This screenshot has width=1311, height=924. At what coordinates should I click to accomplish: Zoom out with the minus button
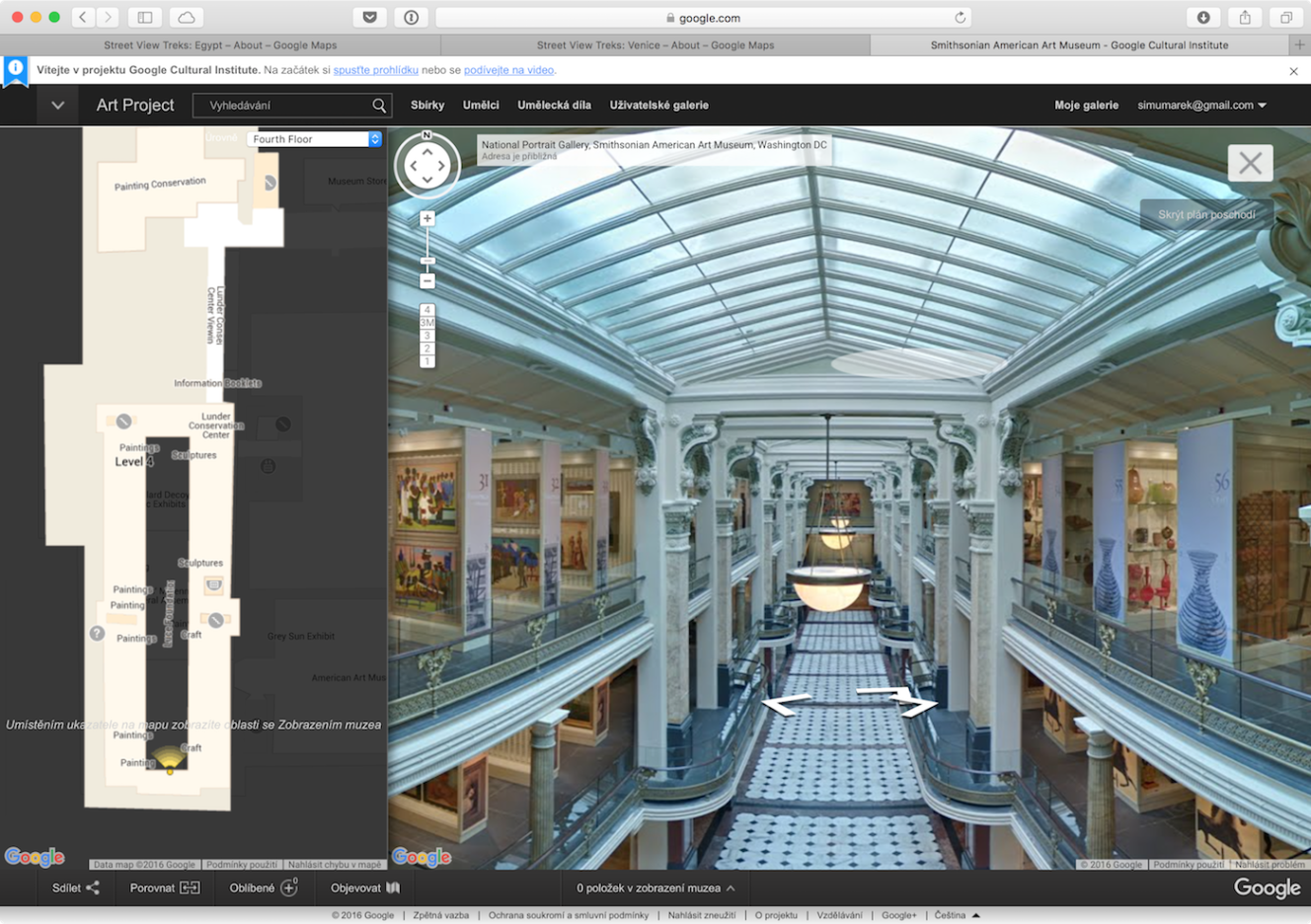tap(427, 281)
